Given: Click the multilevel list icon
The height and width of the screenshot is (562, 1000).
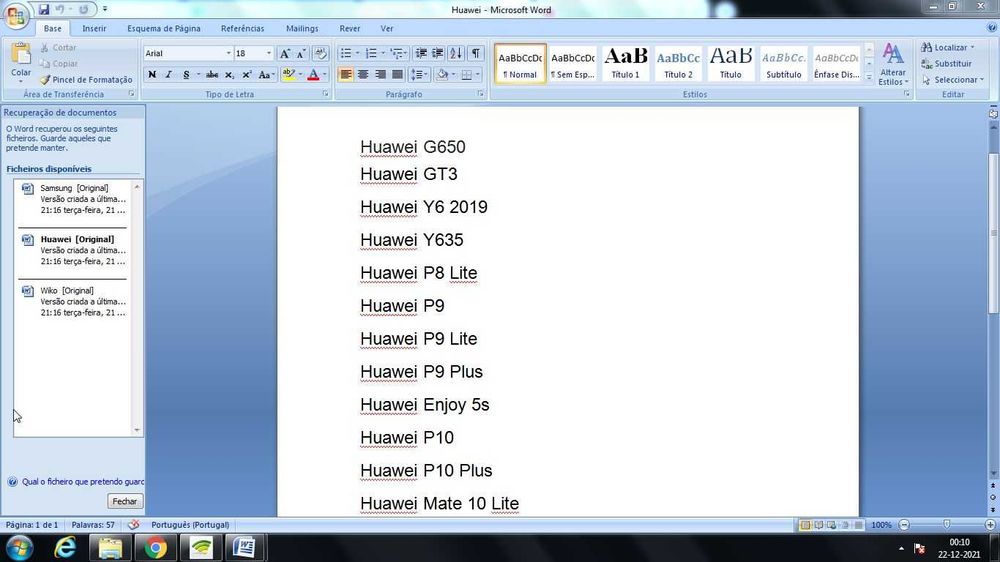Looking at the screenshot, I should click(x=397, y=54).
